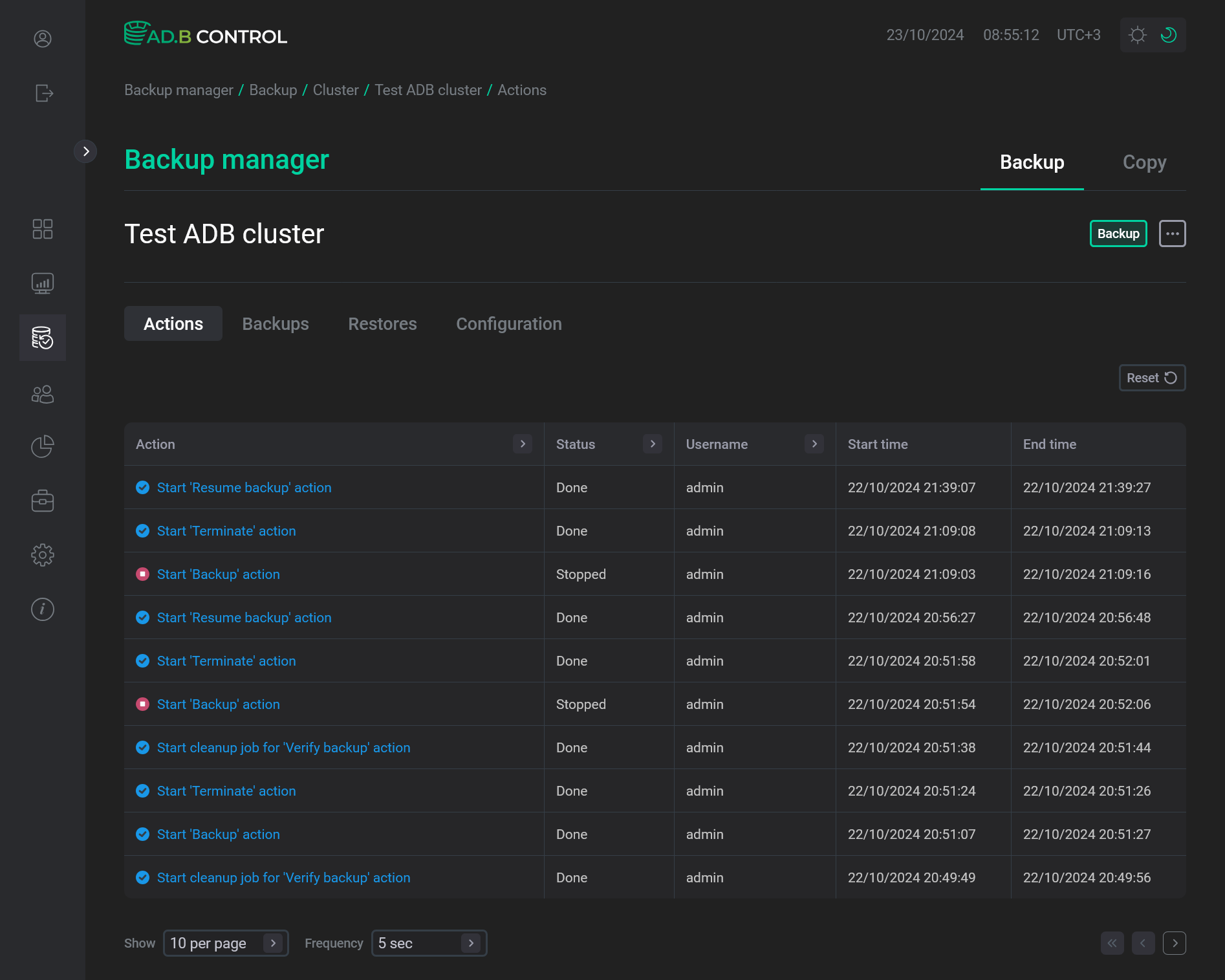The width and height of the screenshot is (1225, 980).
Task: Go to Backup breadcrumb link
Action: [x=273, y=90]
